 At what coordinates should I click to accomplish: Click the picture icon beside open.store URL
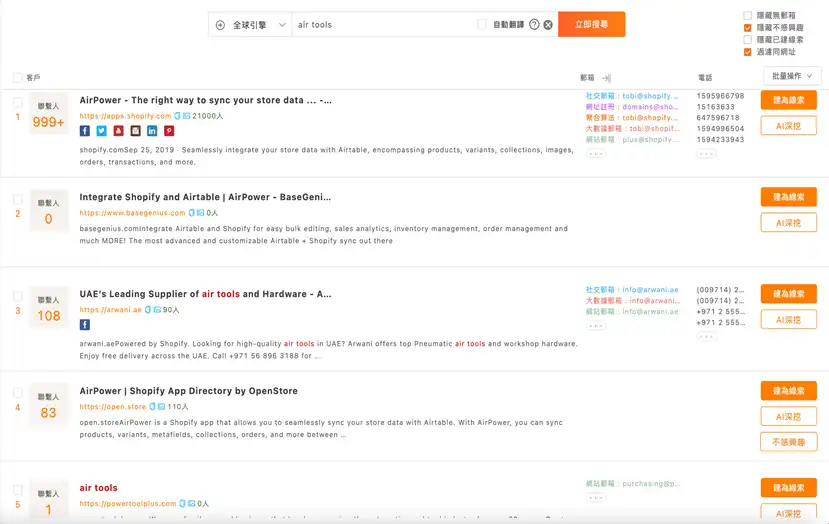point(161,407)
